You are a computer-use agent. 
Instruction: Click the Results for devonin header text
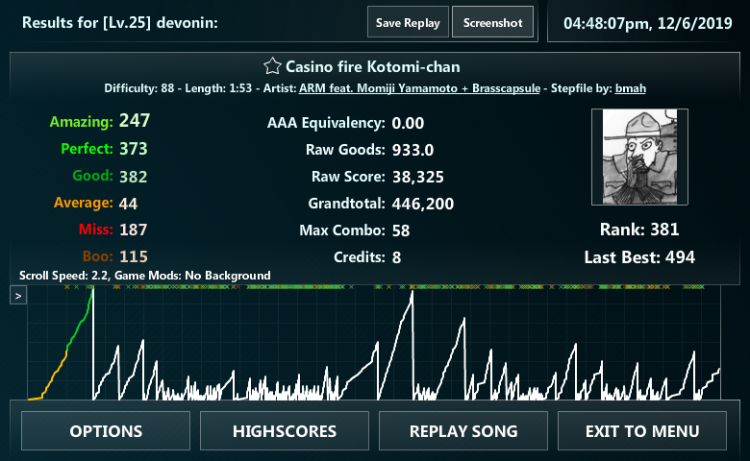click(x=120, y=22)
